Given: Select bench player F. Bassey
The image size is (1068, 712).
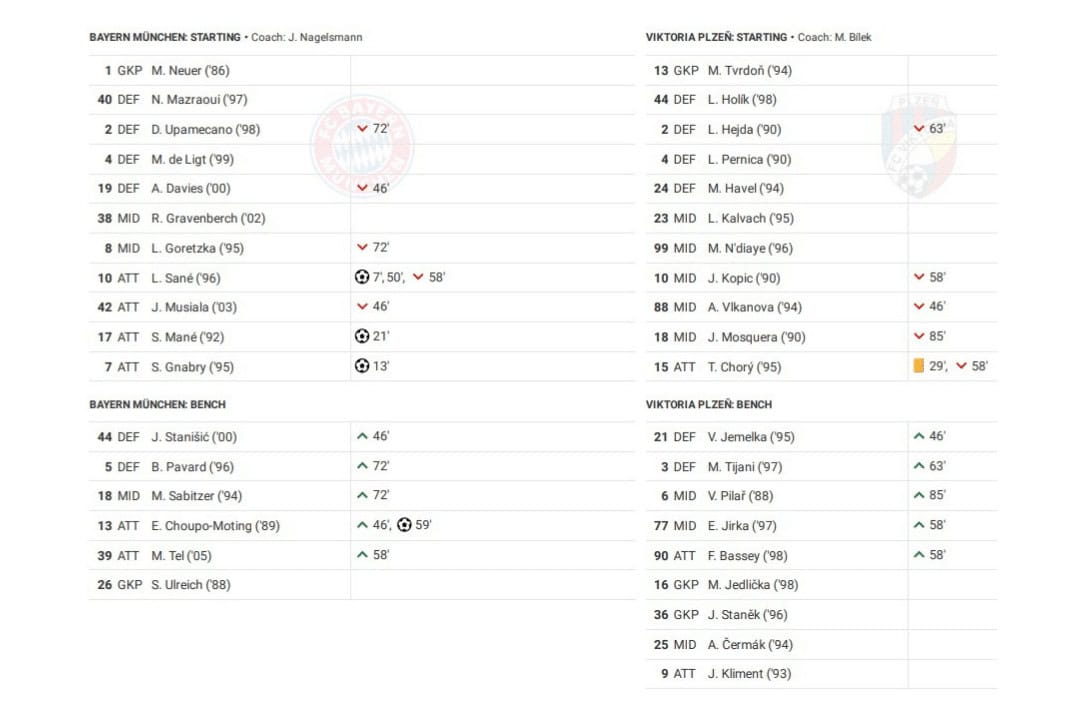Looking at the screenshot, I should coord(747,555).
